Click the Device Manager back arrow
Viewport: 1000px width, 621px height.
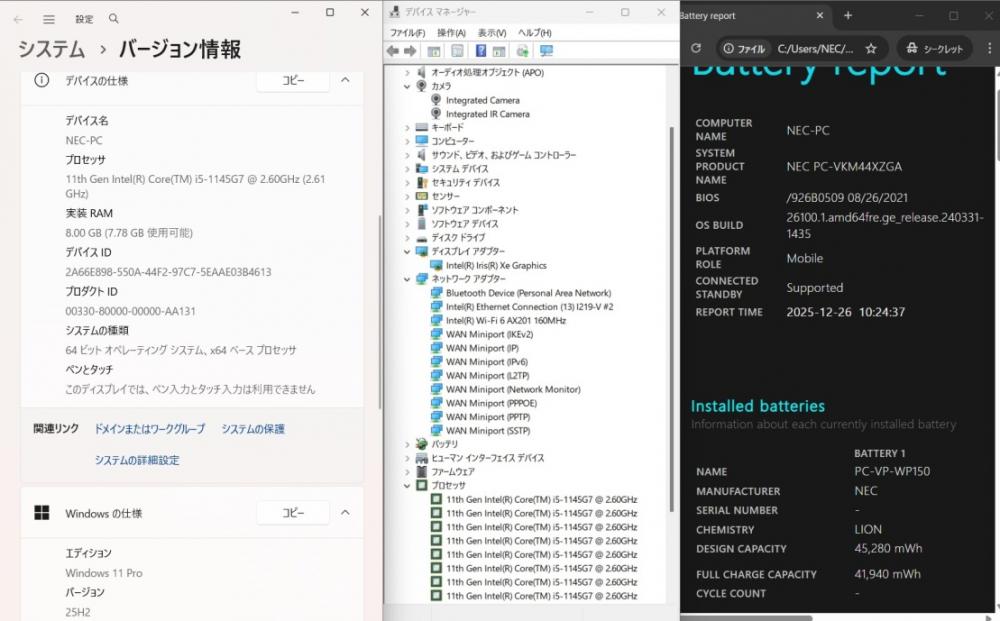(393, 51)
